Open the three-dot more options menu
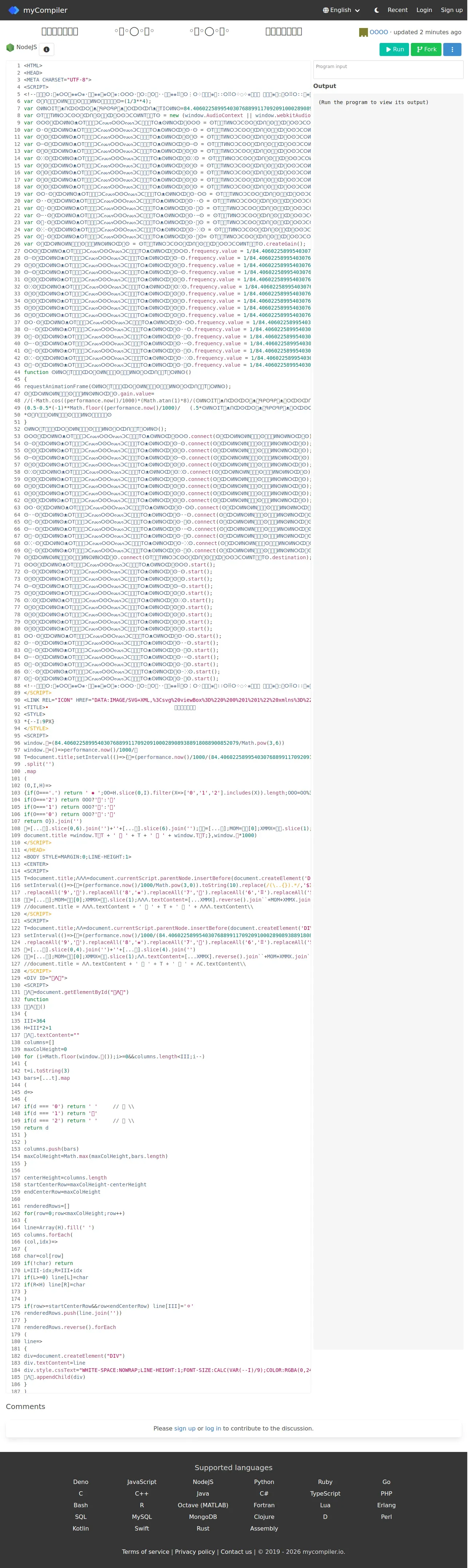468x1568 pixels. 452,49
